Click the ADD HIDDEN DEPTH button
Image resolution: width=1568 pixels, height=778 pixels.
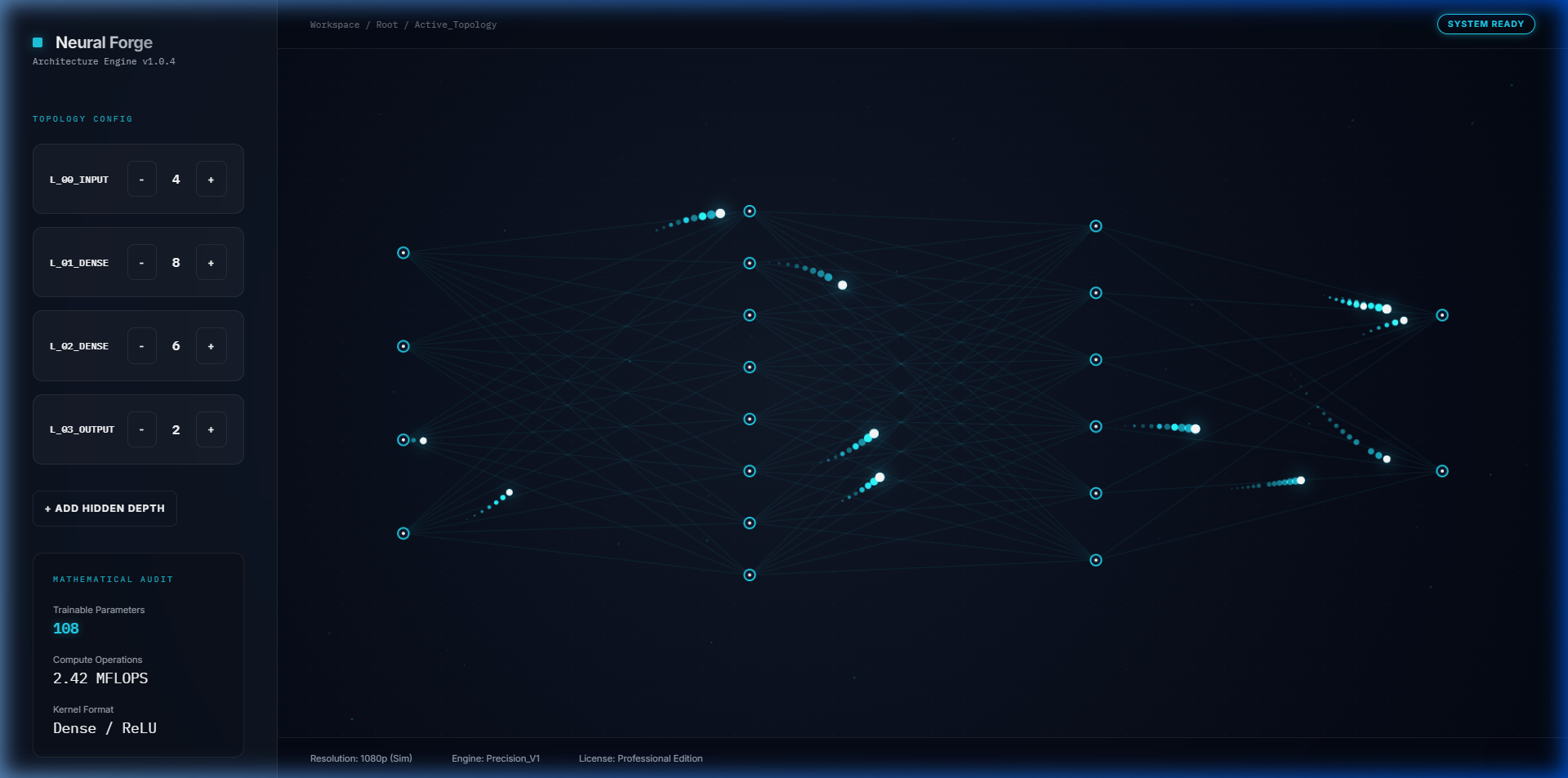click(x=105, y=508)
